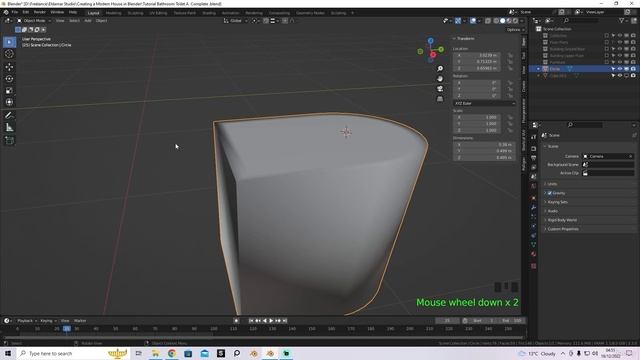Select the Select Box tool
Viewport: 640px width, 360px height.
pyautogui.click(x=9, y=42)
